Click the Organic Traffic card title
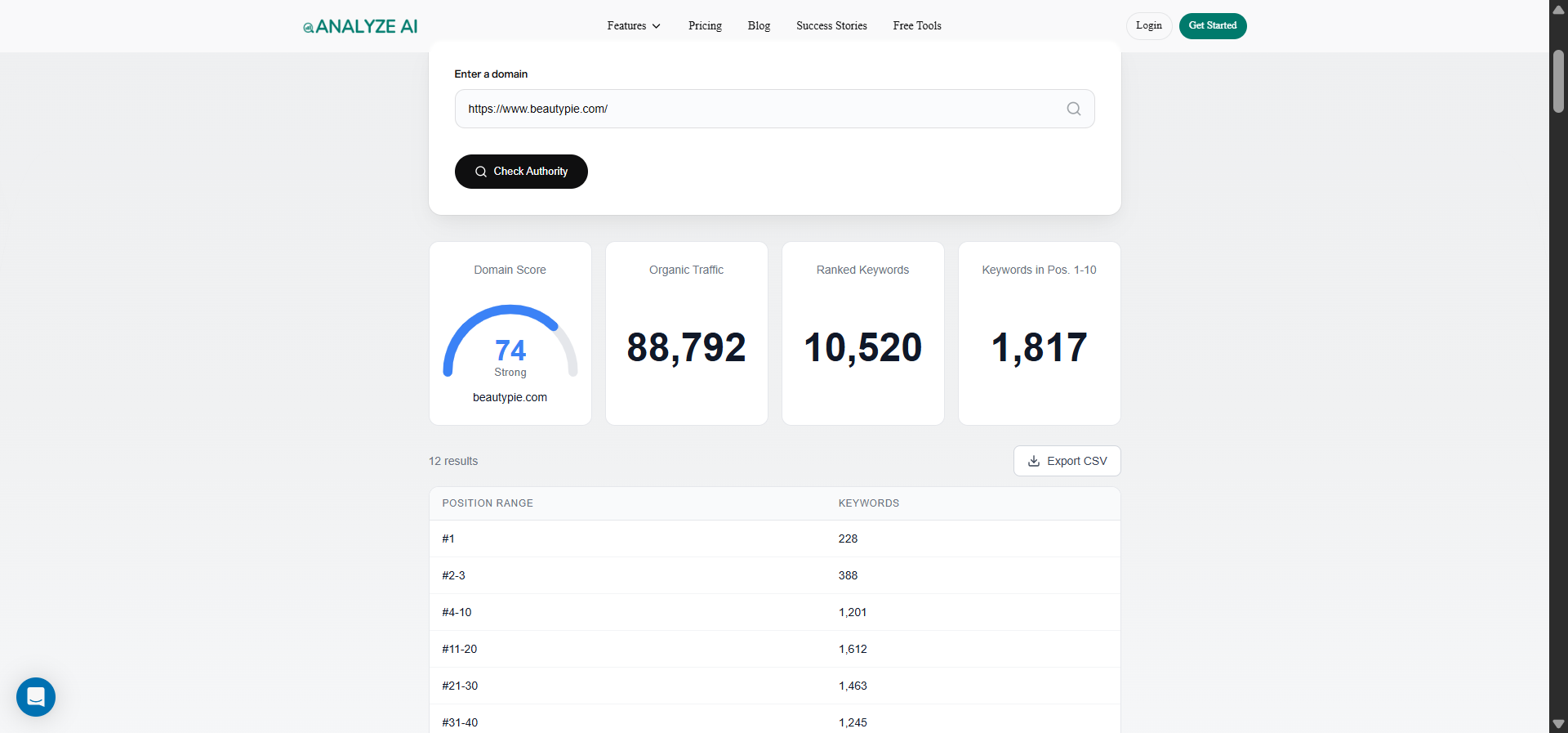The height and width of the screenshot is (733, 1568). point(687,270)
